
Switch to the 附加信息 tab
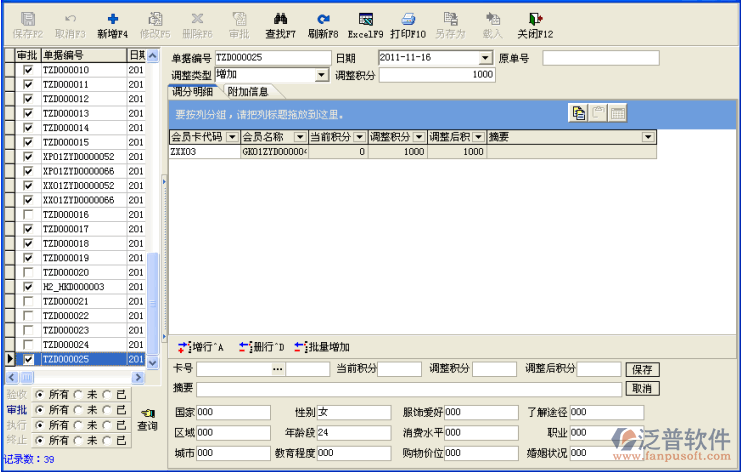pyautogui.click(x=247, y=92)
